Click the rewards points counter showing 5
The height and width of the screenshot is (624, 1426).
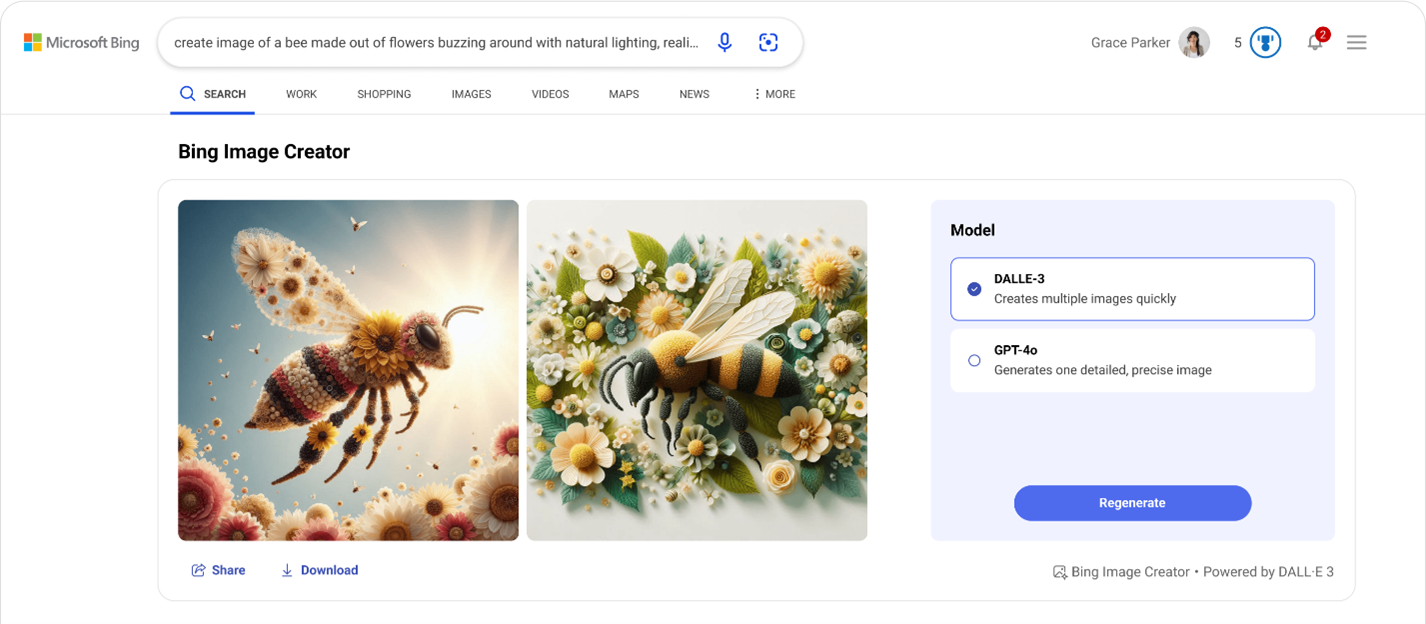point(1238,42)
